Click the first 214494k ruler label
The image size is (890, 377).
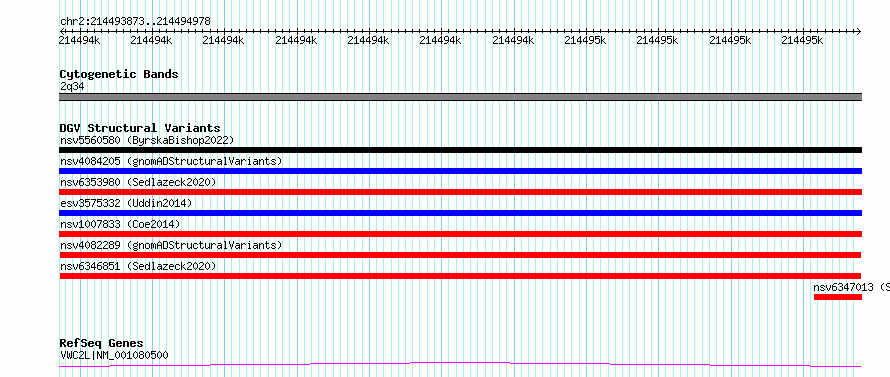80,40
